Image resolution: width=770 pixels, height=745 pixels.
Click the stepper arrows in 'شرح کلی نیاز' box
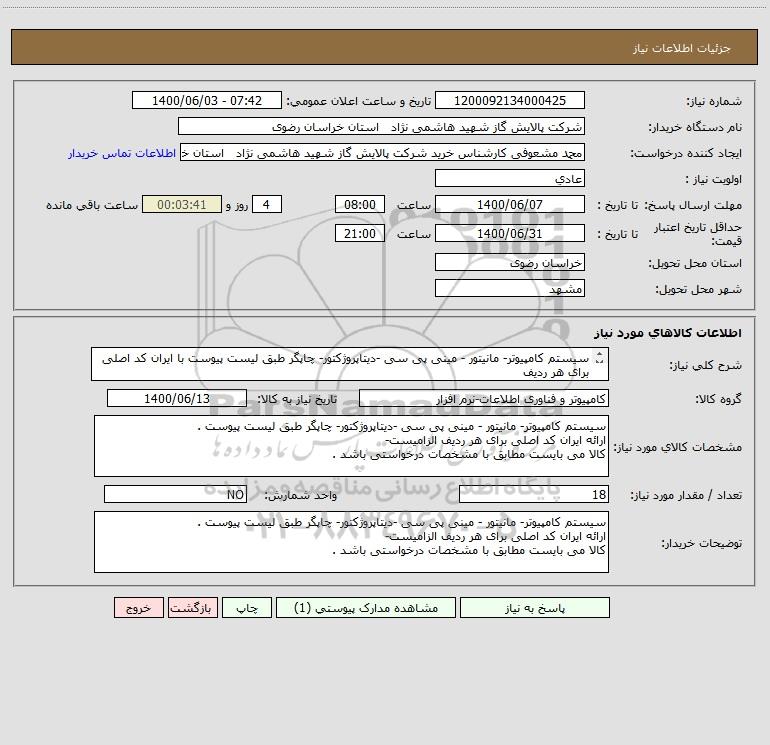point(599,359)
